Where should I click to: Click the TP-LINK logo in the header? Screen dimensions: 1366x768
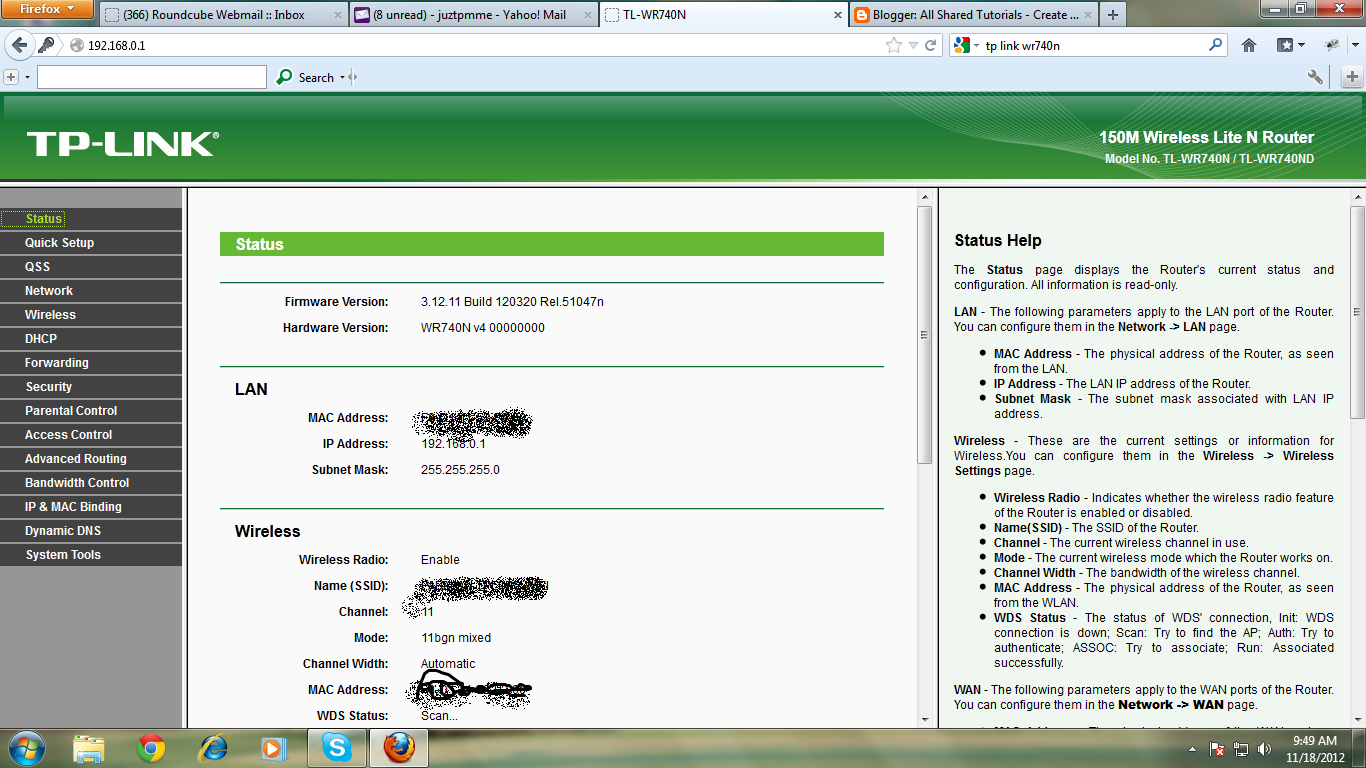pos(122,144)
